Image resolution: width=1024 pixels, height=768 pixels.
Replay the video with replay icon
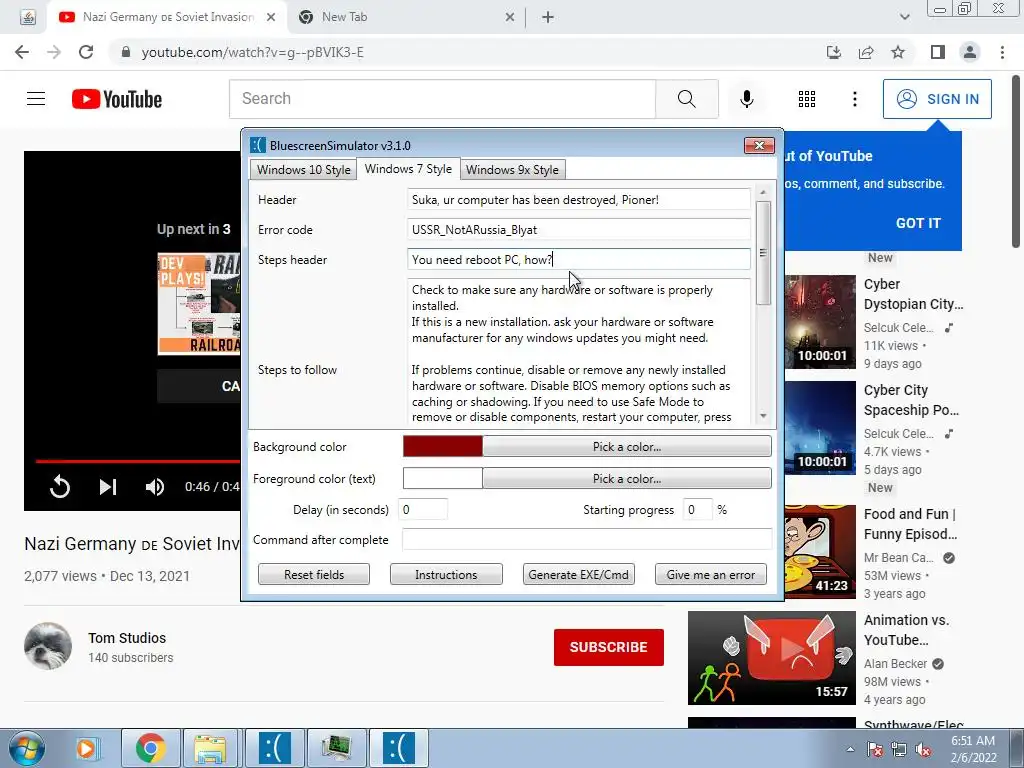[x=59, y=487]
